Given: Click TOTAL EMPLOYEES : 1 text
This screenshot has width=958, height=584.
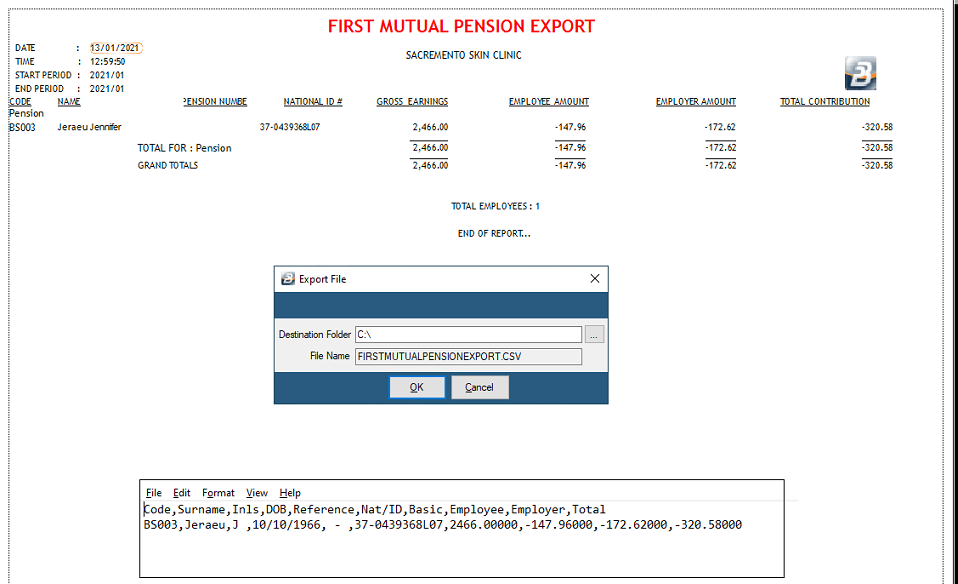Looking at the screenshot, I should tap(495, 206).
